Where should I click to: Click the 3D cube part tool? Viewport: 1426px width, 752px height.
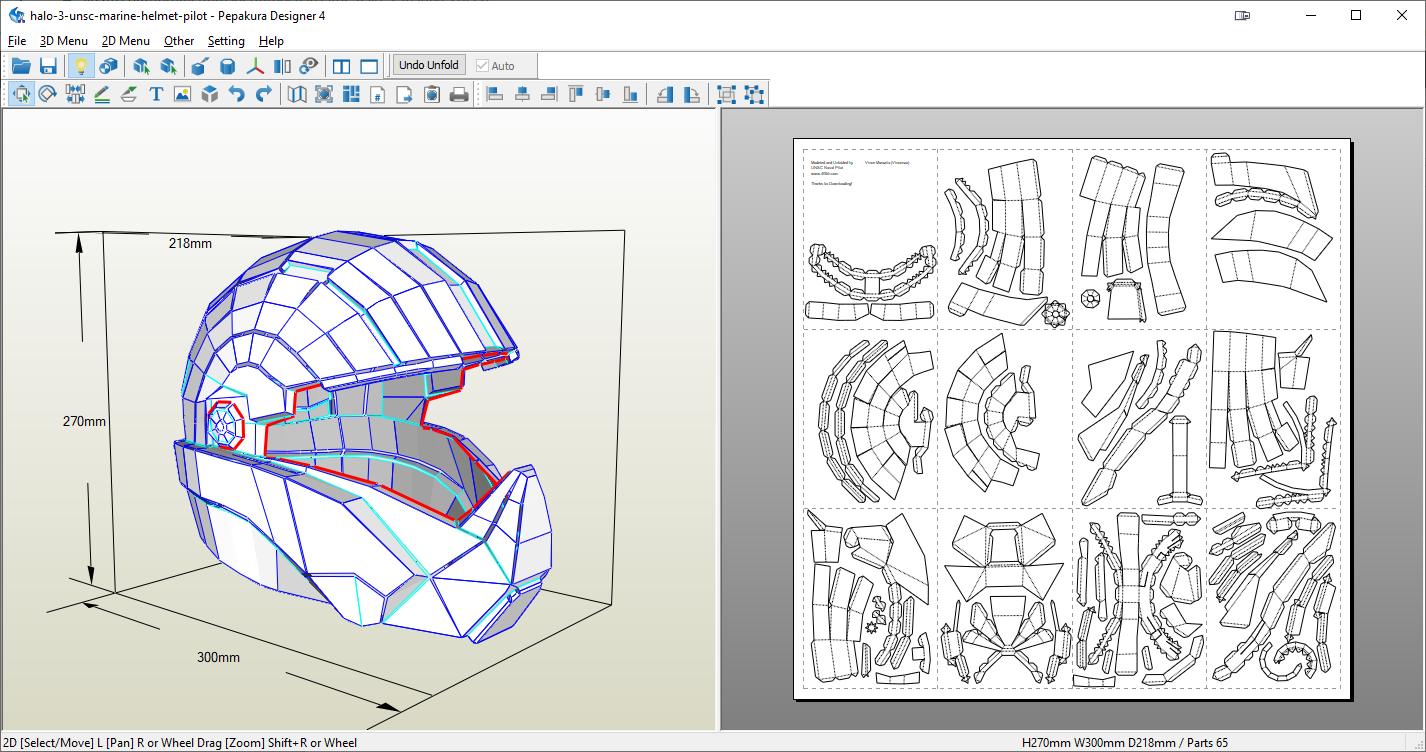(210, 94)
